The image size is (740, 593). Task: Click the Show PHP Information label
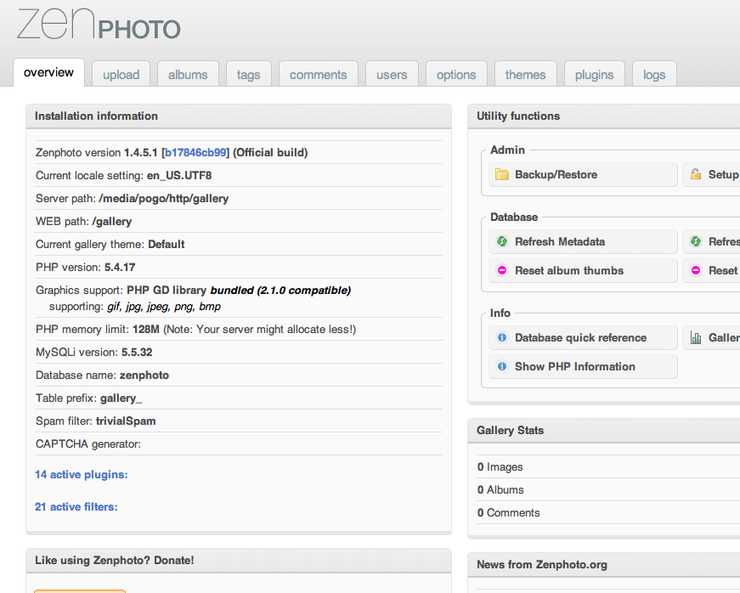point(575,366)
